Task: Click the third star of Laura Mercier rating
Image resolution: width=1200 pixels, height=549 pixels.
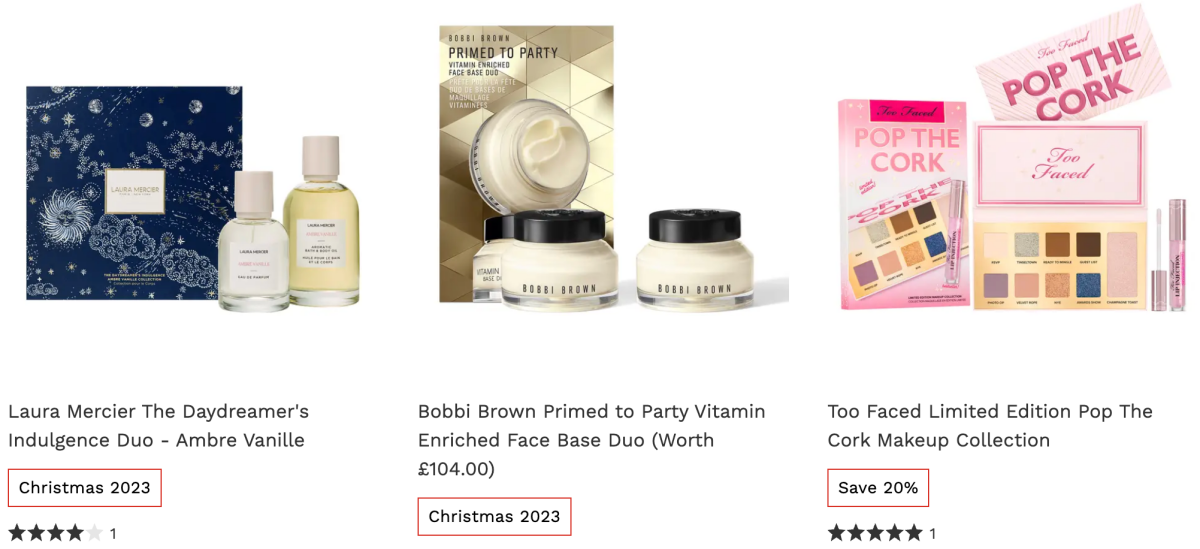Action: pyautogui.click(x=56, y=534)
